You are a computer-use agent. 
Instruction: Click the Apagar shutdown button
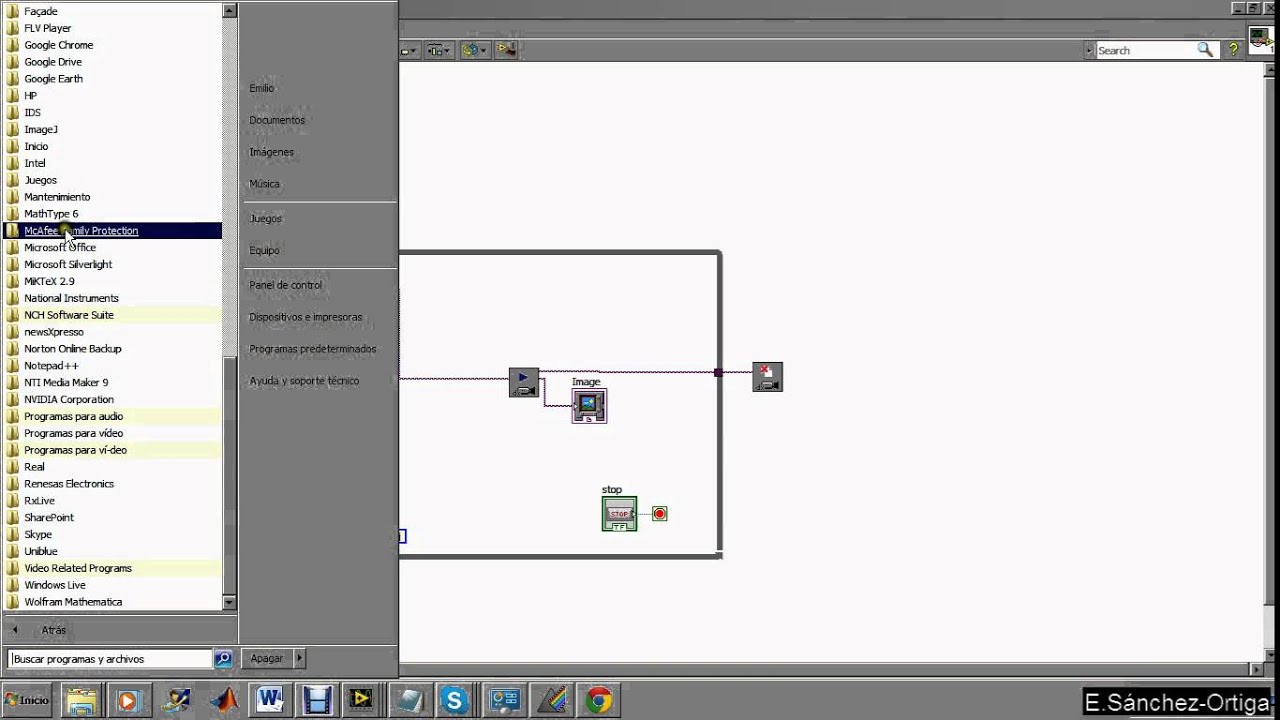click(268, 659)
